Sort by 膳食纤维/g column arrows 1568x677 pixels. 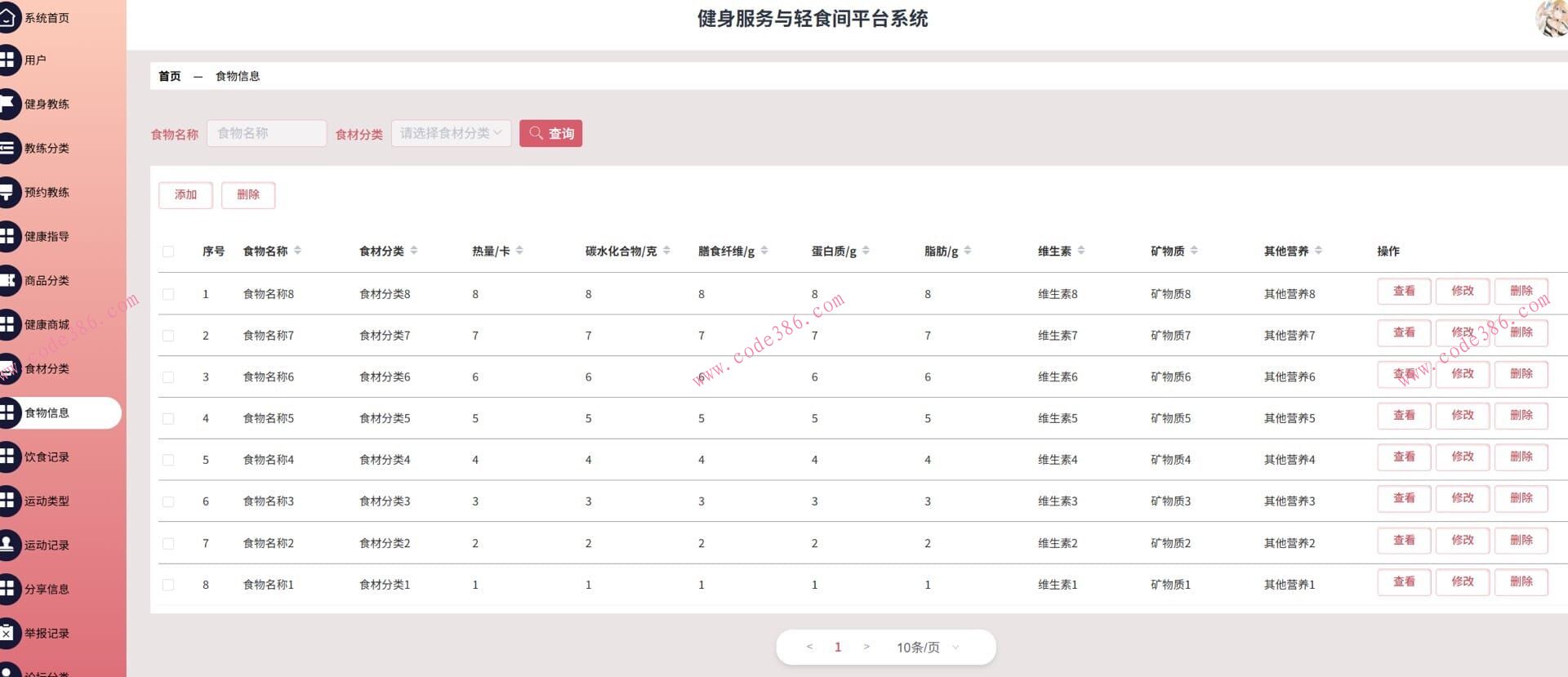tap(764, 251)
